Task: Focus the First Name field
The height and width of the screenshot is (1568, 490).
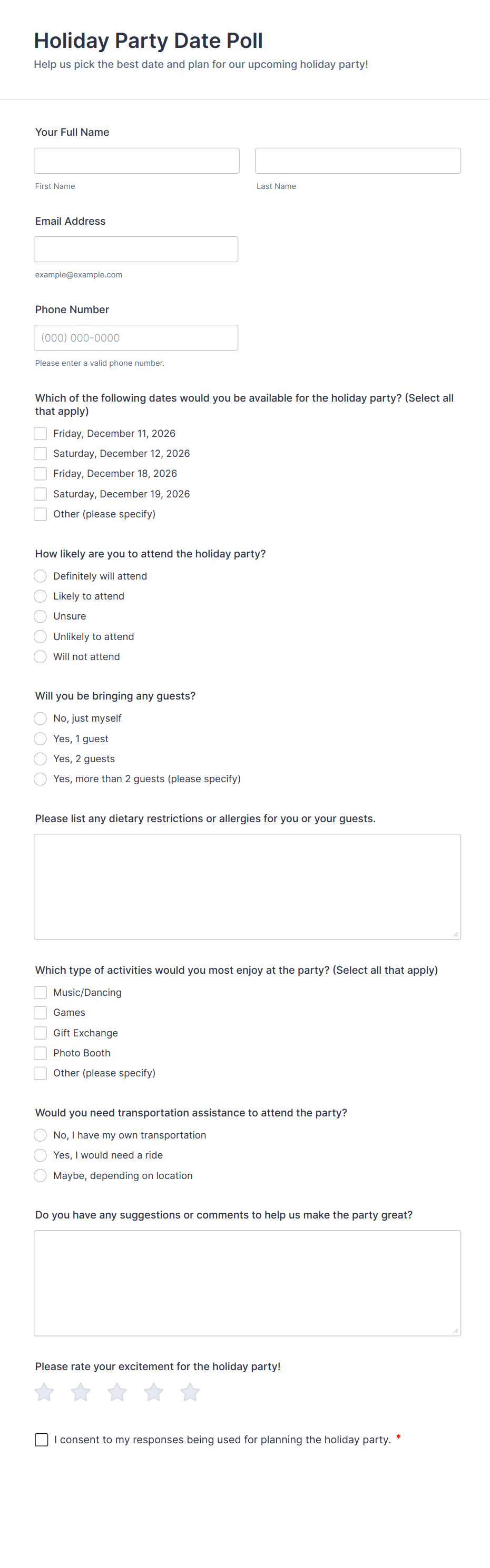Action: point(136,161)
